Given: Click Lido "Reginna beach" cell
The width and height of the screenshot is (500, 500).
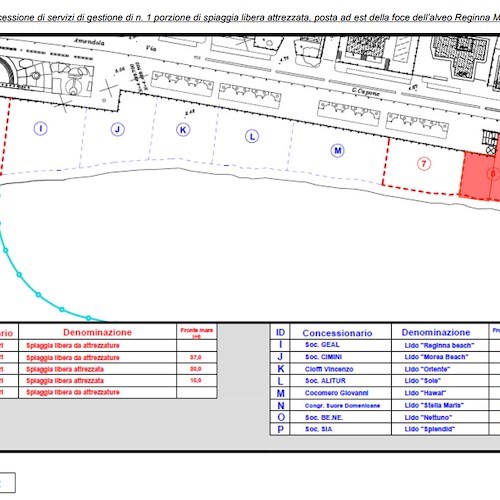Looking at the screenshot, I should pos(439,345).
